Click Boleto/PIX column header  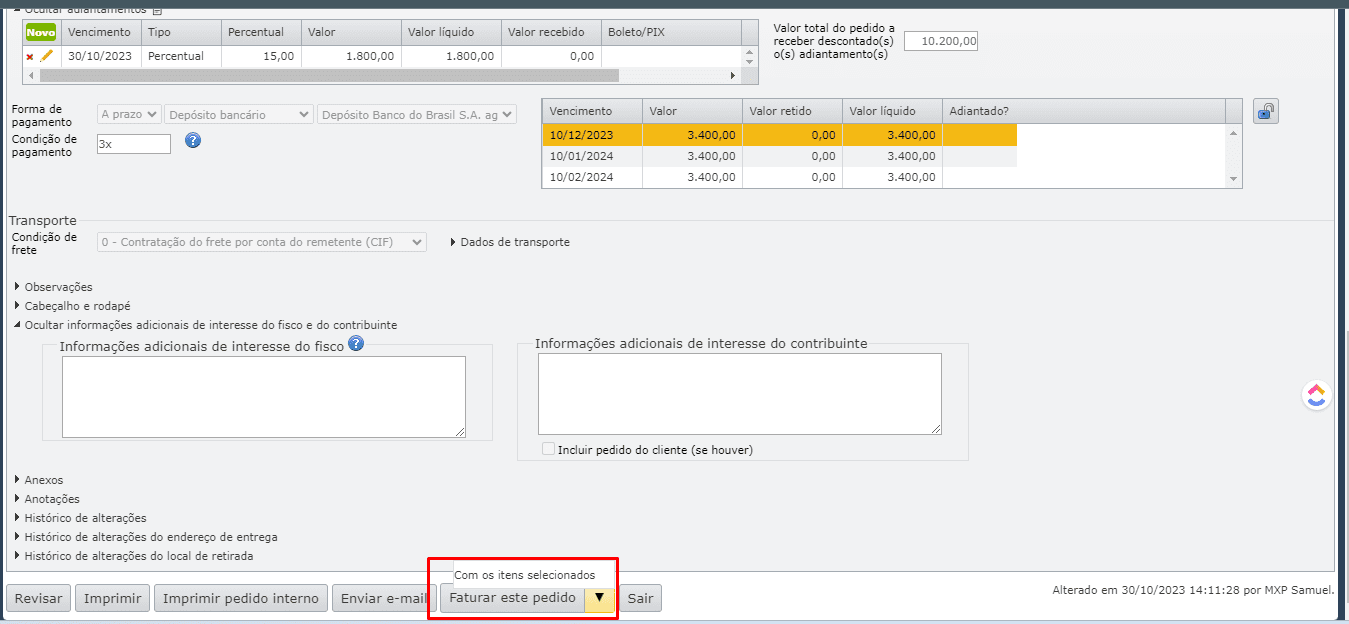(x=671, y=33)
